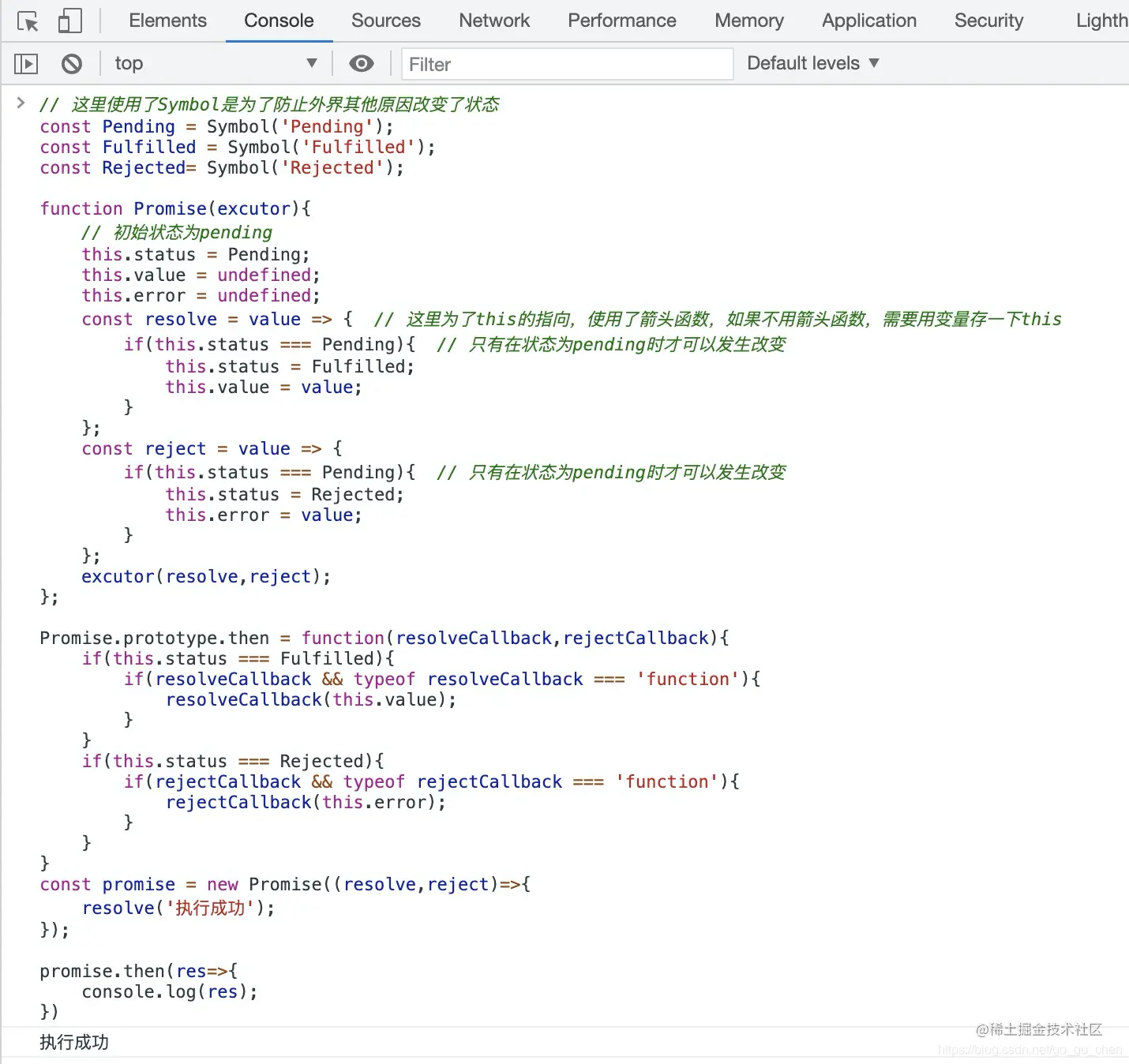Screen dimensions: 1129x1064
Task: Click the '初始状态为pending' comment line
Action: (x=177, y=232)
